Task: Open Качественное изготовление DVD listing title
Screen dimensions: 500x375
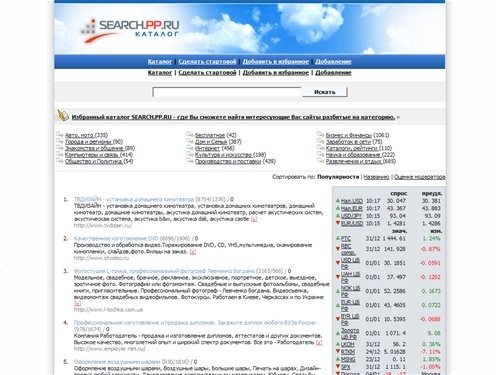Action: coord(116,238)
